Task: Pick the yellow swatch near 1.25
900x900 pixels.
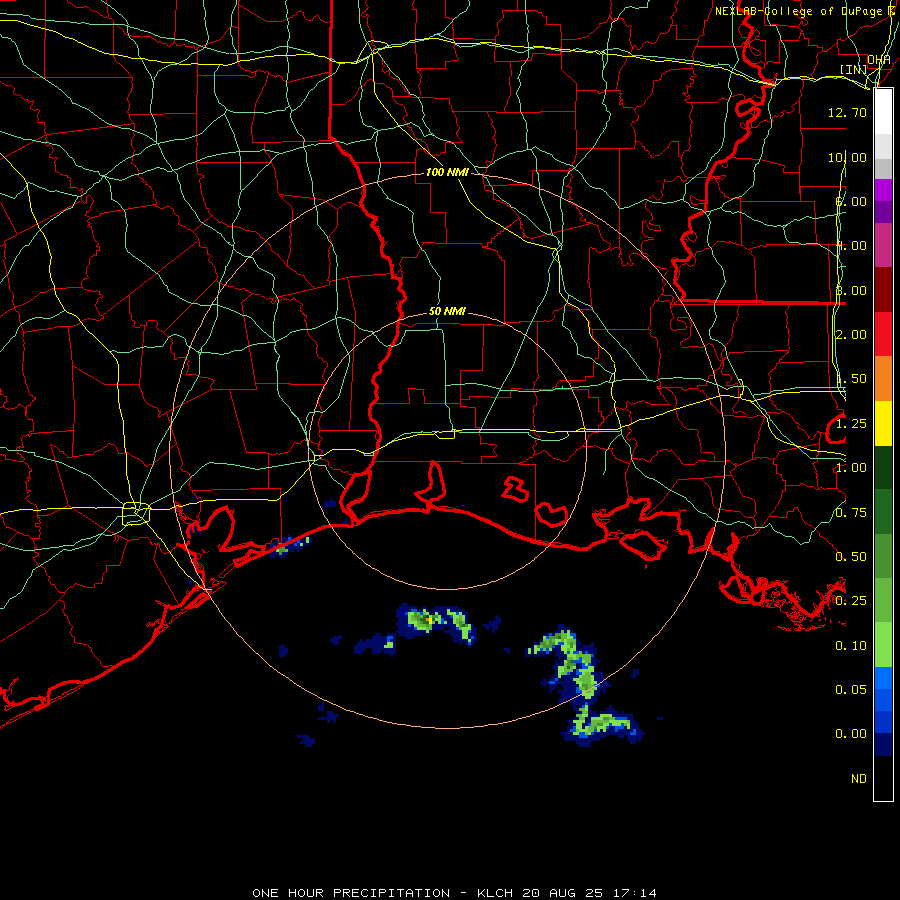Action: coord(883,423)
